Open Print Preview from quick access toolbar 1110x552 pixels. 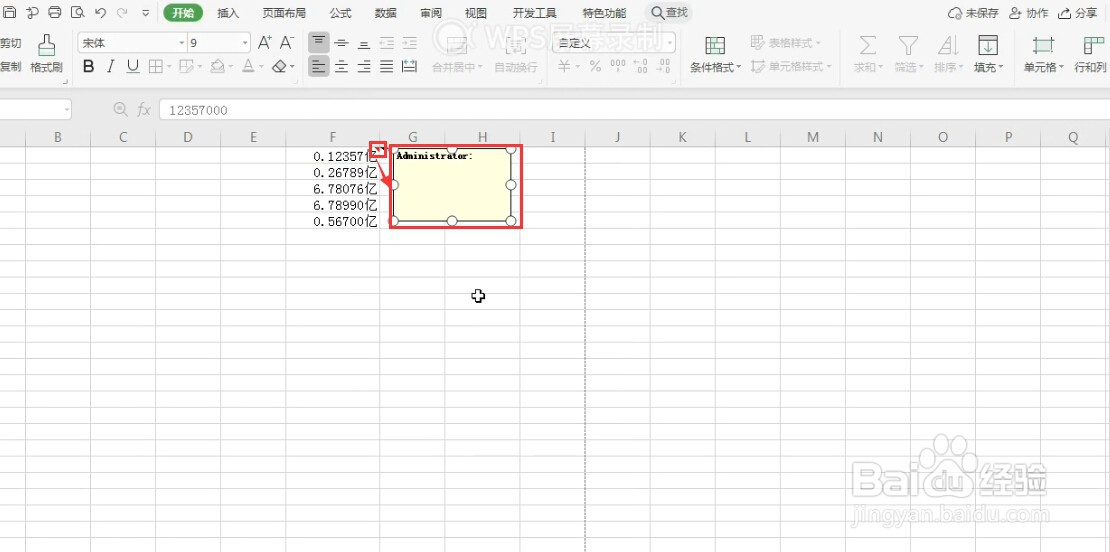coord(77,13)
